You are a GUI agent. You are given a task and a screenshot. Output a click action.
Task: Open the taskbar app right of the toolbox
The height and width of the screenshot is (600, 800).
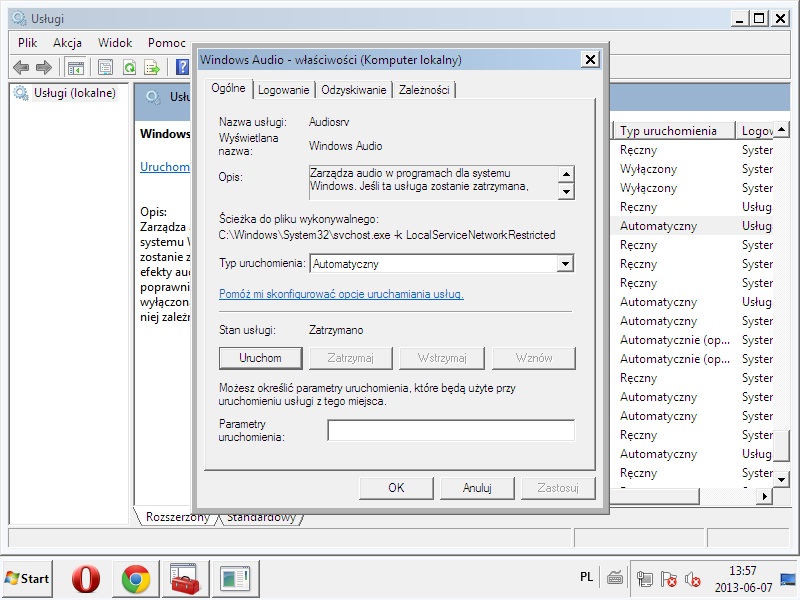tap(235, 579)
